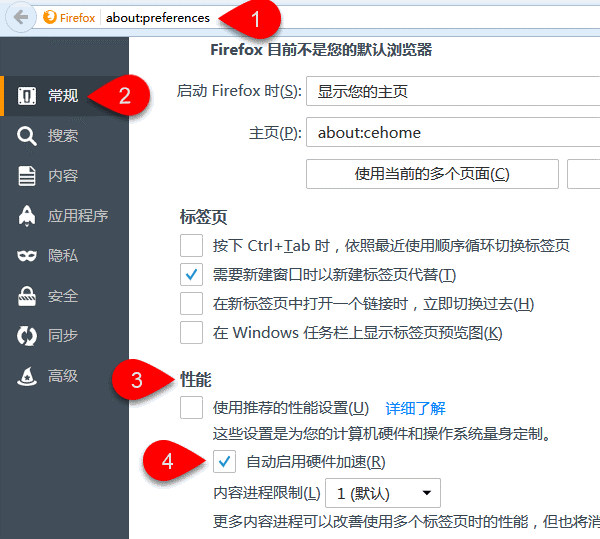600x539 pixels.
Task: Click the 标签页 section heading
Action: coord(204,217)
